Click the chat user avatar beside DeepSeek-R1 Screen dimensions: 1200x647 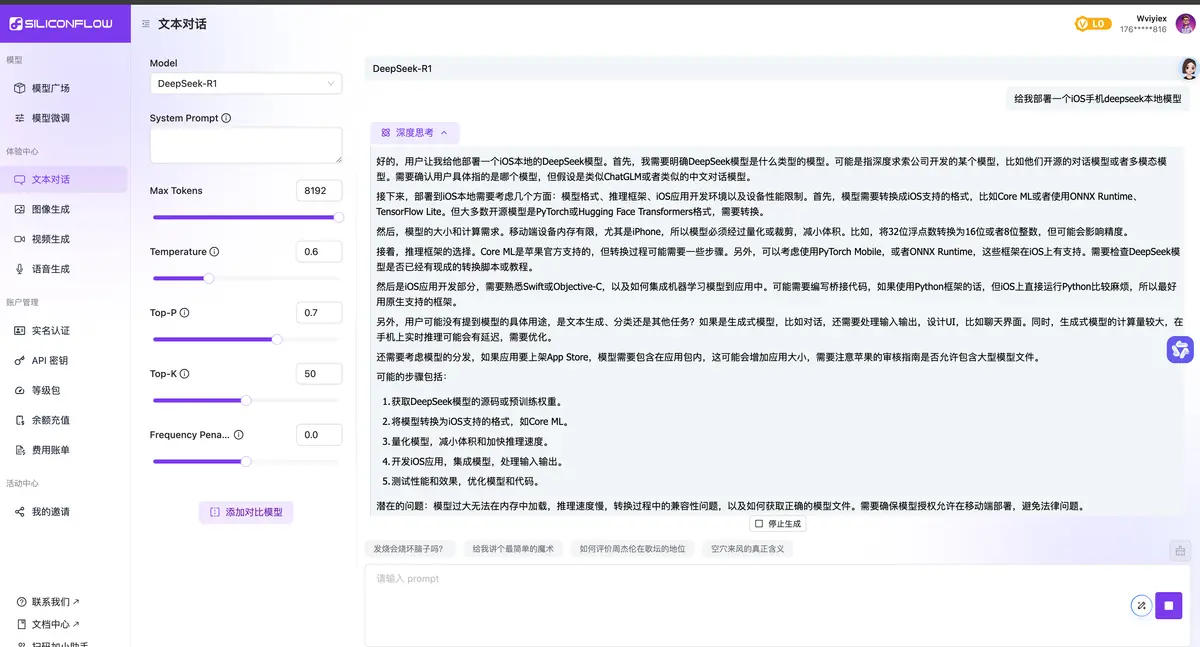[x=1189, y=68]
